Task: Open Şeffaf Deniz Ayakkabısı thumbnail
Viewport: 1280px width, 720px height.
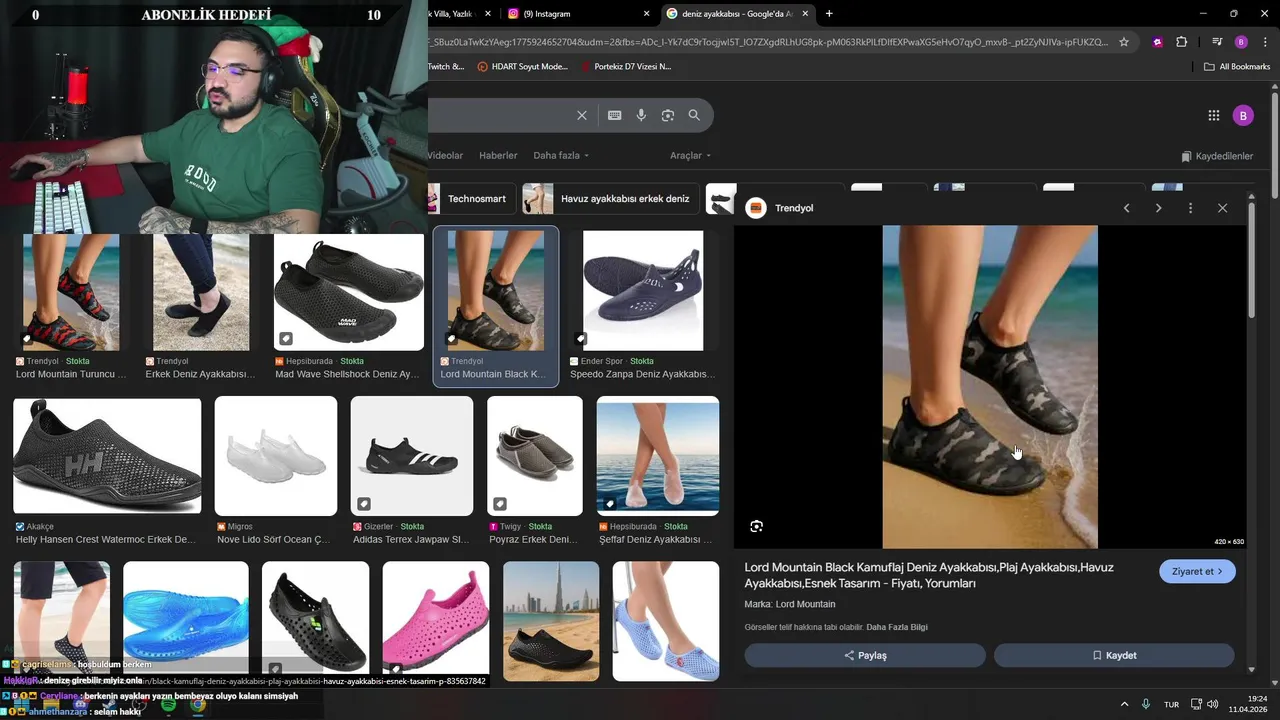Action: pos(658,456)
